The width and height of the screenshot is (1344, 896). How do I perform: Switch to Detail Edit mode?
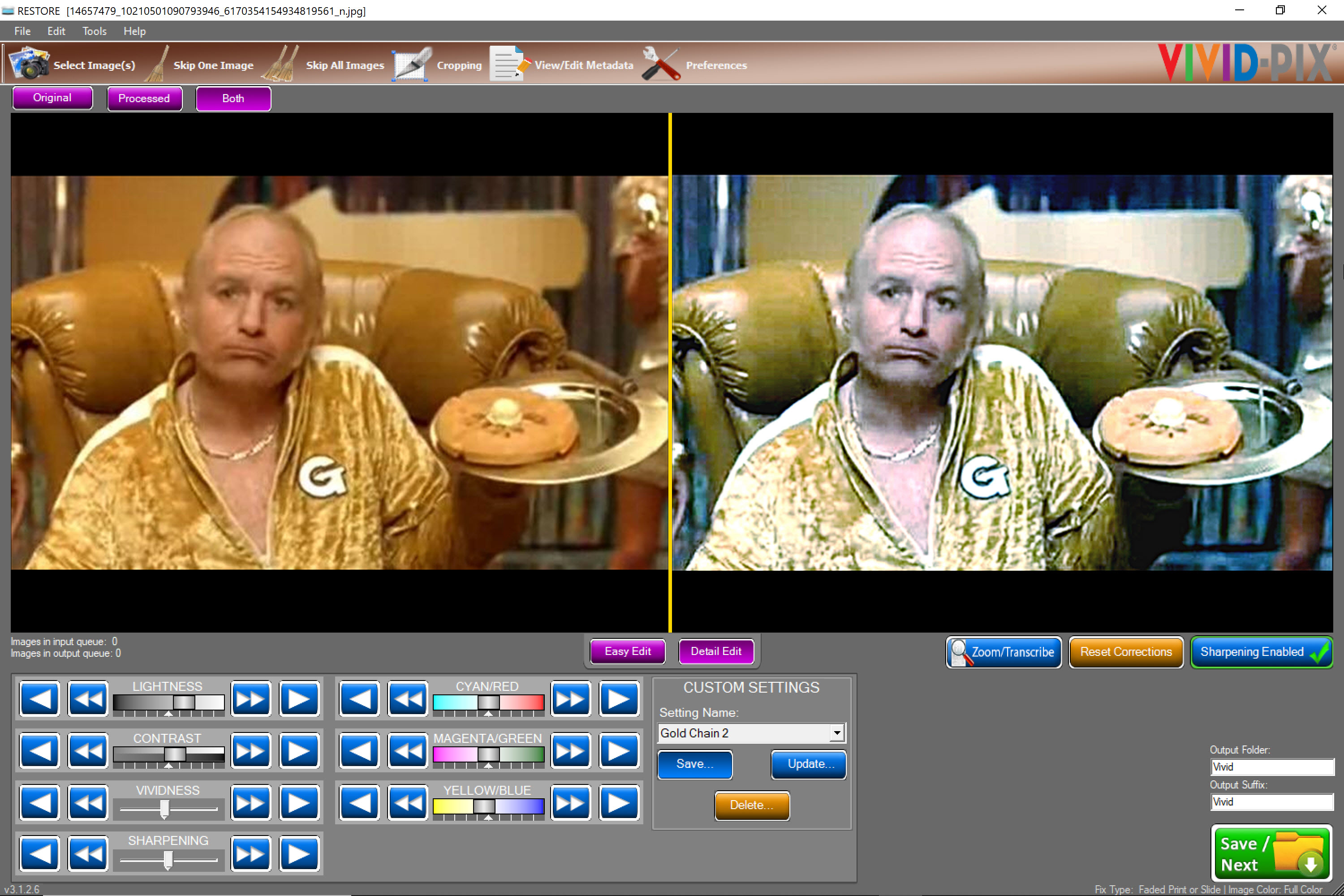pos(716,651)
